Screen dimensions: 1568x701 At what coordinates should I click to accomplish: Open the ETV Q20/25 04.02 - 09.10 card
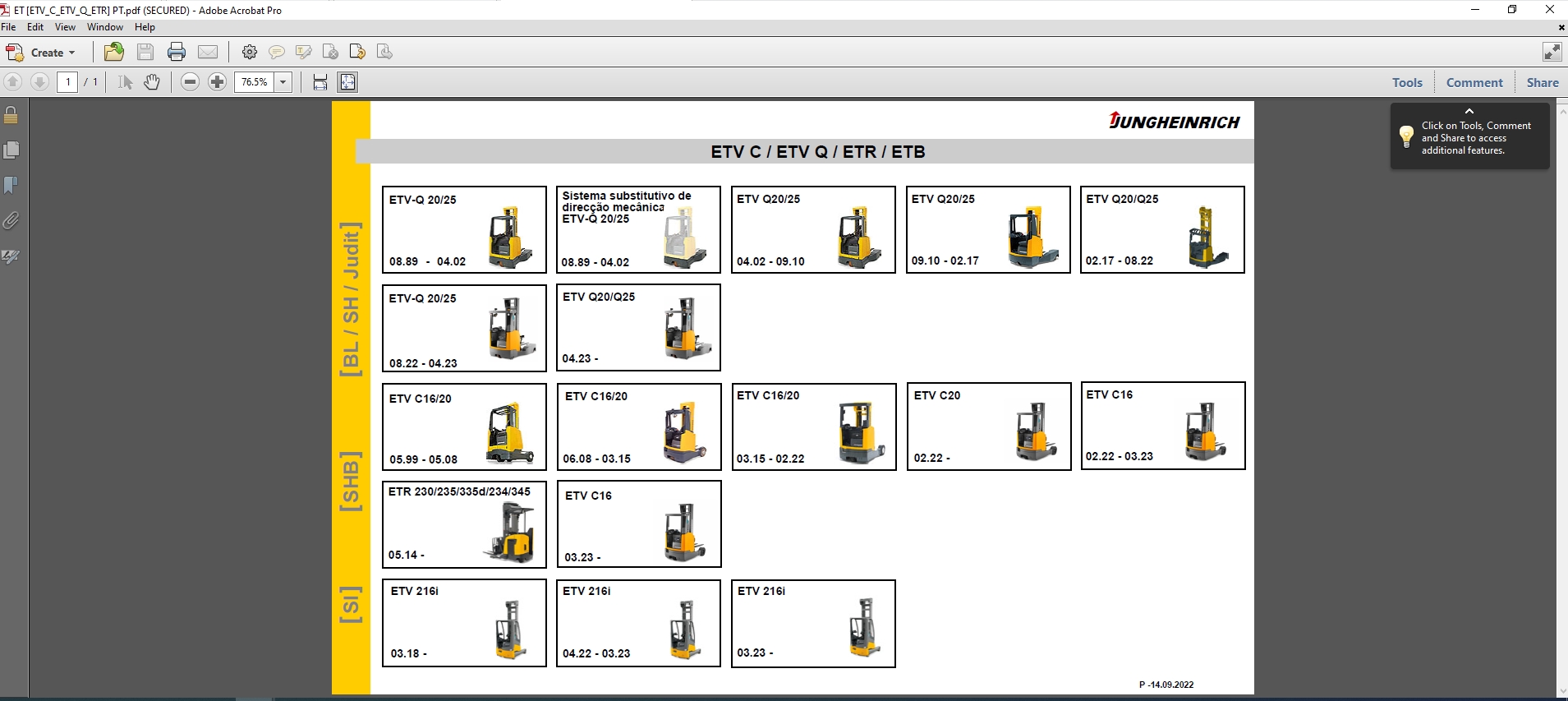813,230
